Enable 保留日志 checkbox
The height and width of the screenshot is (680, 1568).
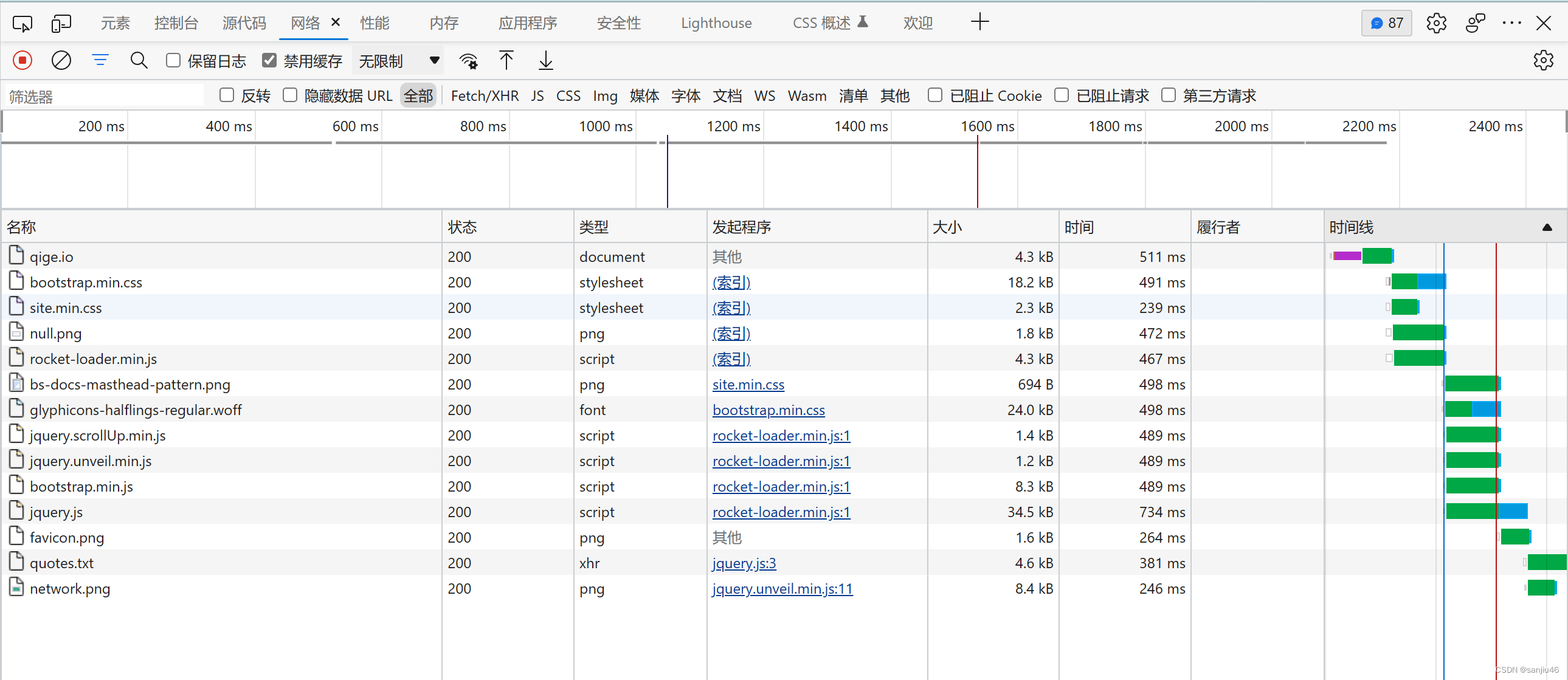(x=173, y=60)
